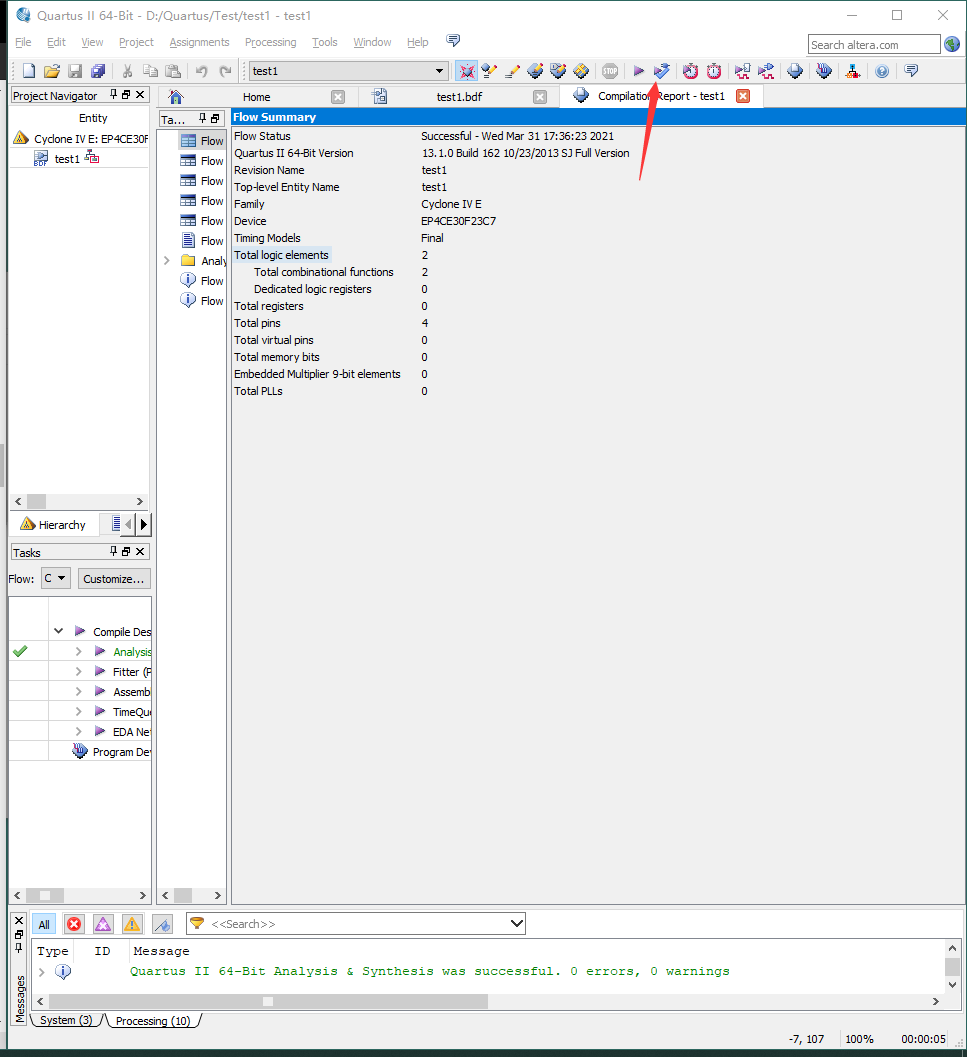The height and width of the screenshot is (1057, 967).
Task: Expand the Analysis & Synthesis message row
Action: coord(42,971)
